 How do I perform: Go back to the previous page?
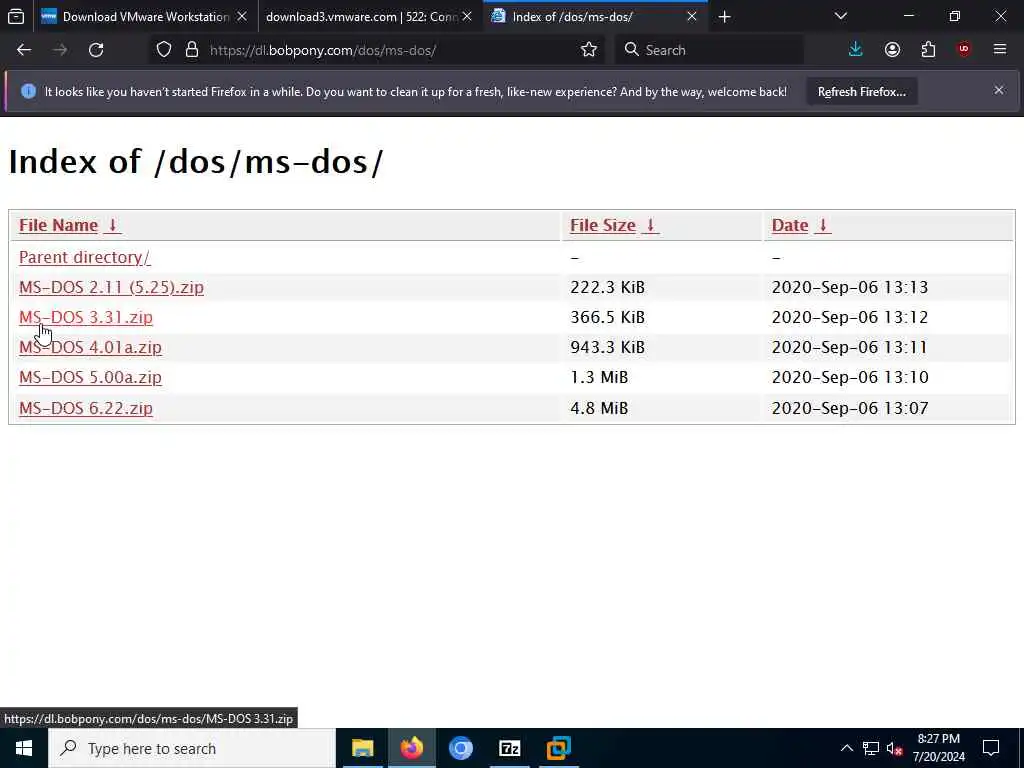[x=24, y=50]
